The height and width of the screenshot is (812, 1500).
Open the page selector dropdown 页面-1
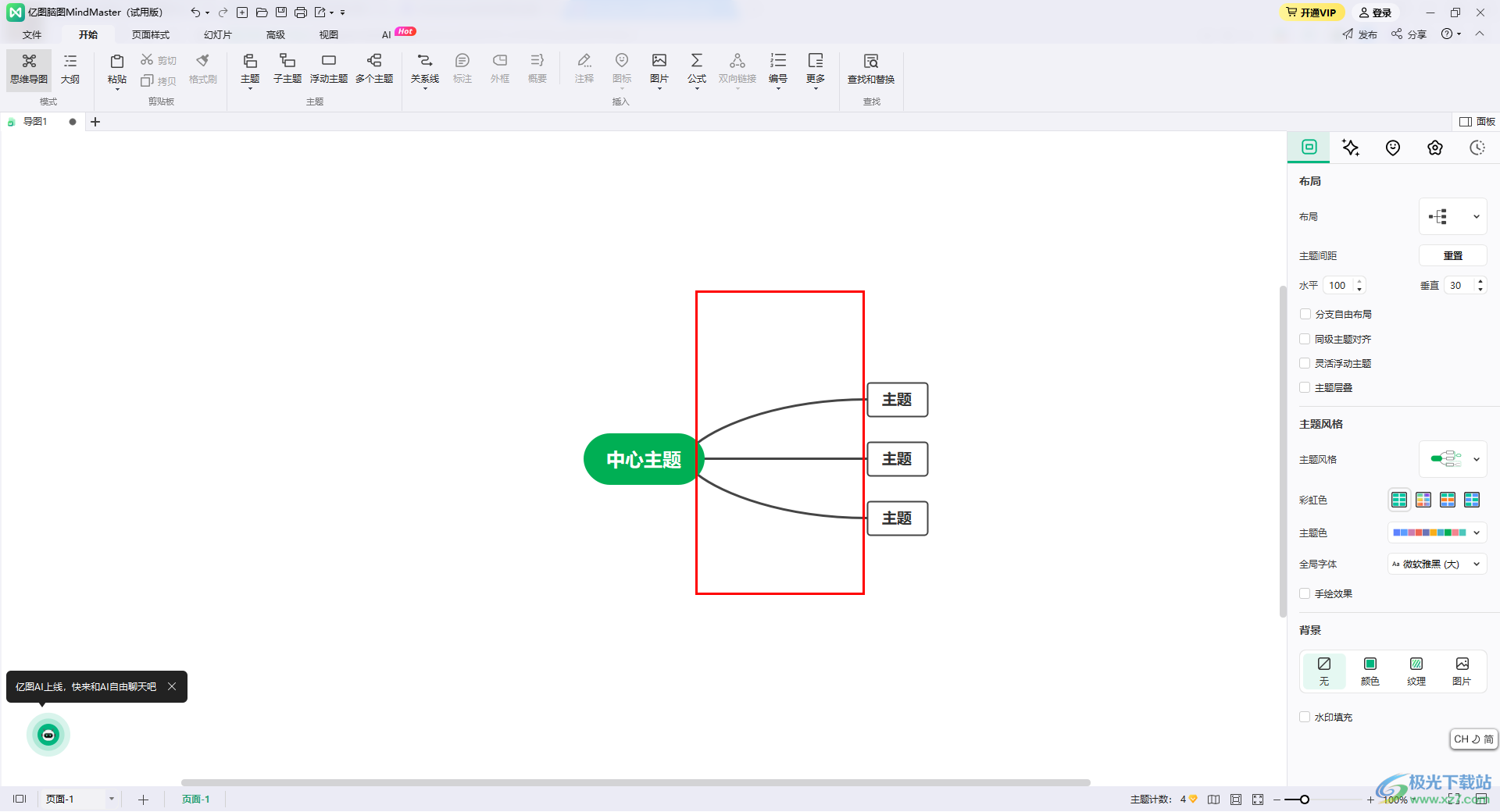click(x=112, y=799)
